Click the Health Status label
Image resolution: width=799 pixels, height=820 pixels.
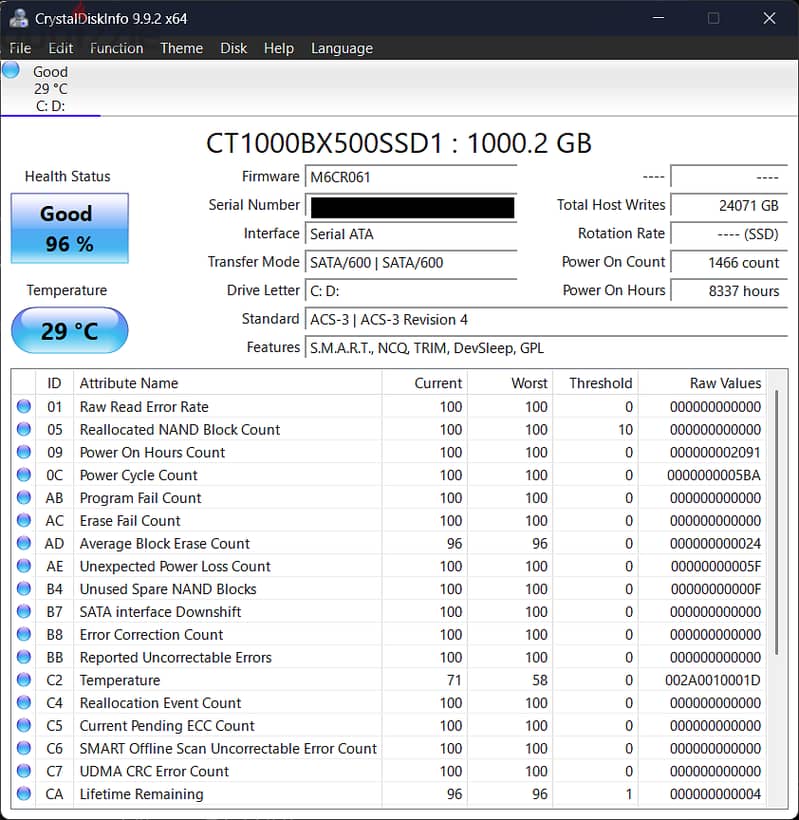pos(67,177)
